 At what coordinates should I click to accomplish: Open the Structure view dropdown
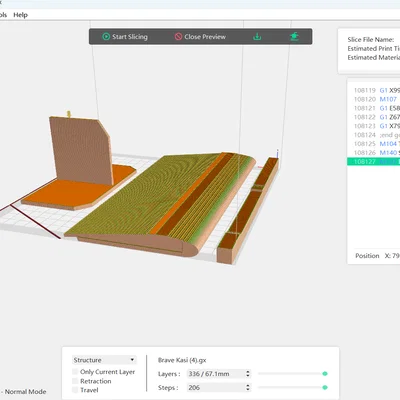(104, 360)
